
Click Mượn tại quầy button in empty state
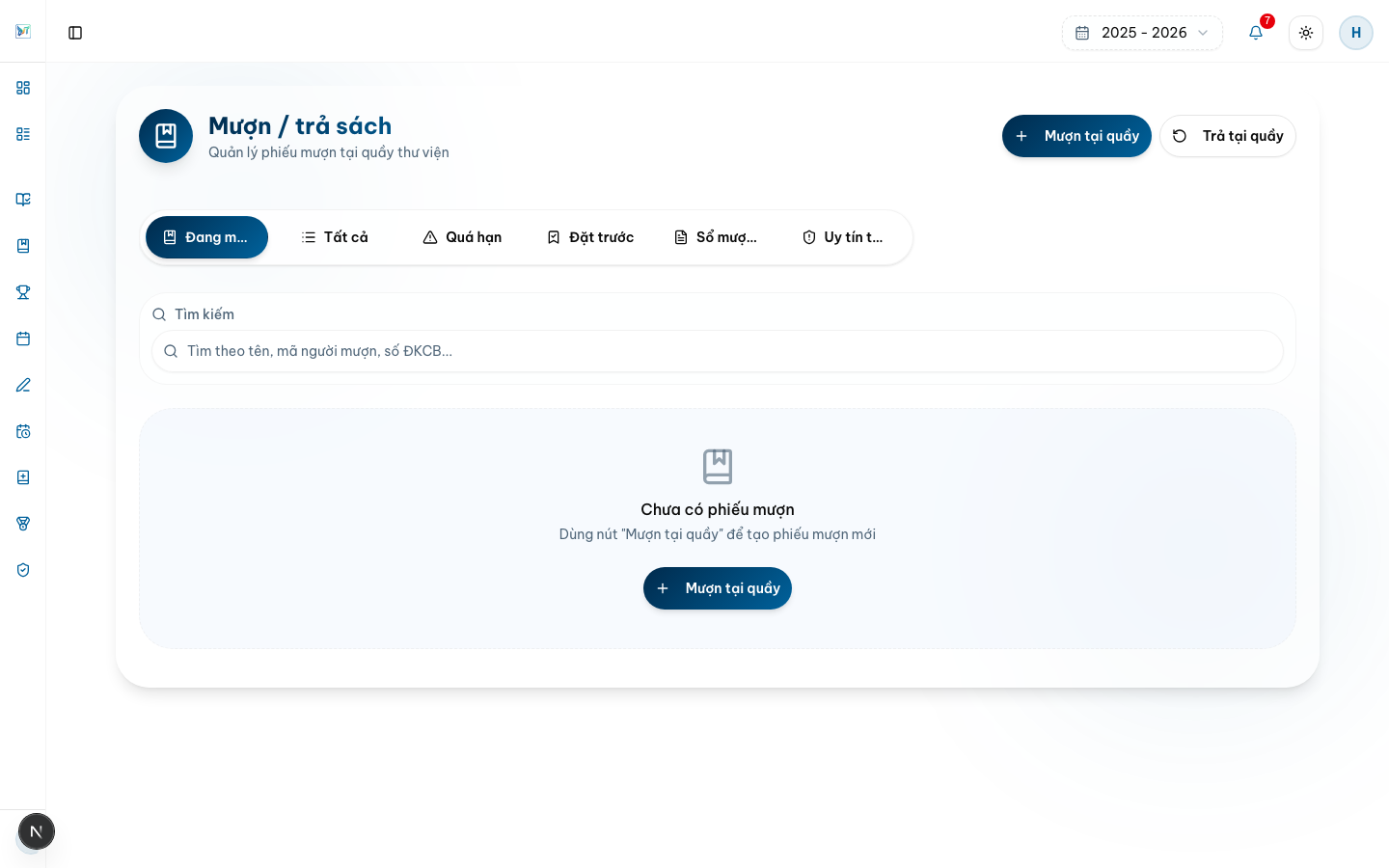[x=718, y=588]
